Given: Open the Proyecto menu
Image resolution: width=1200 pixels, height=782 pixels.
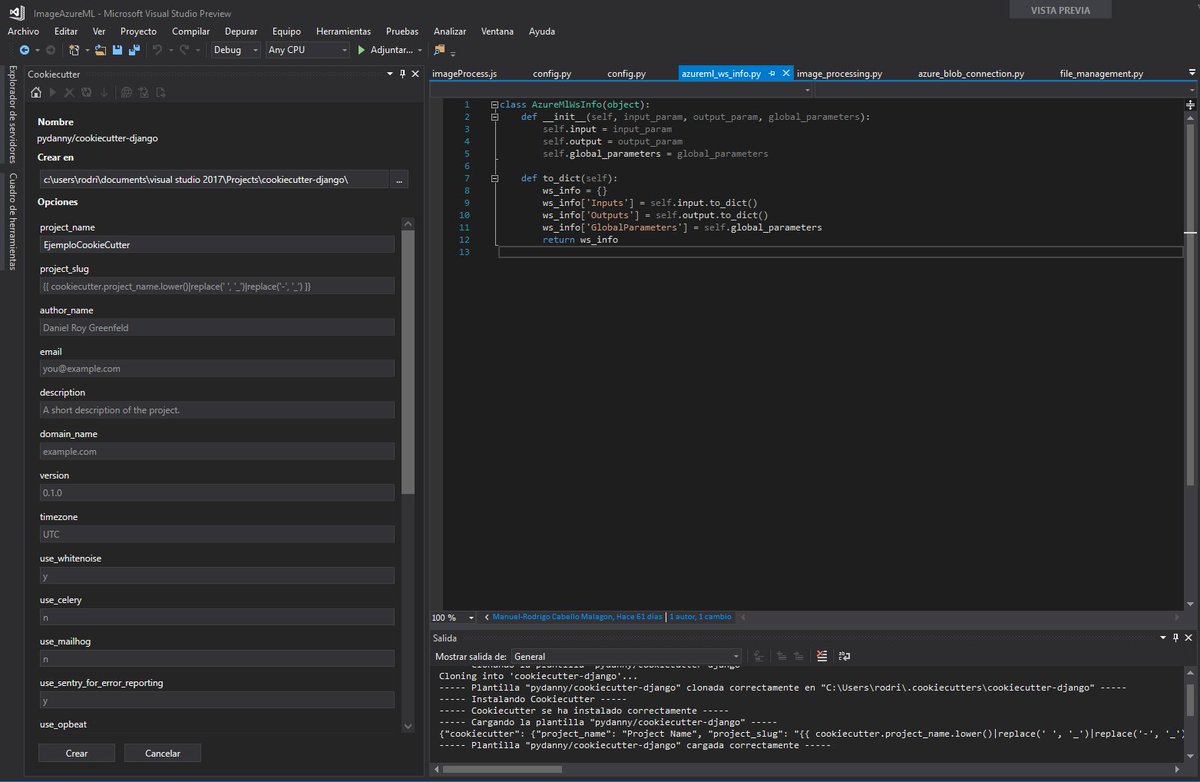Looking at the screenshot, I should (139, 31).
